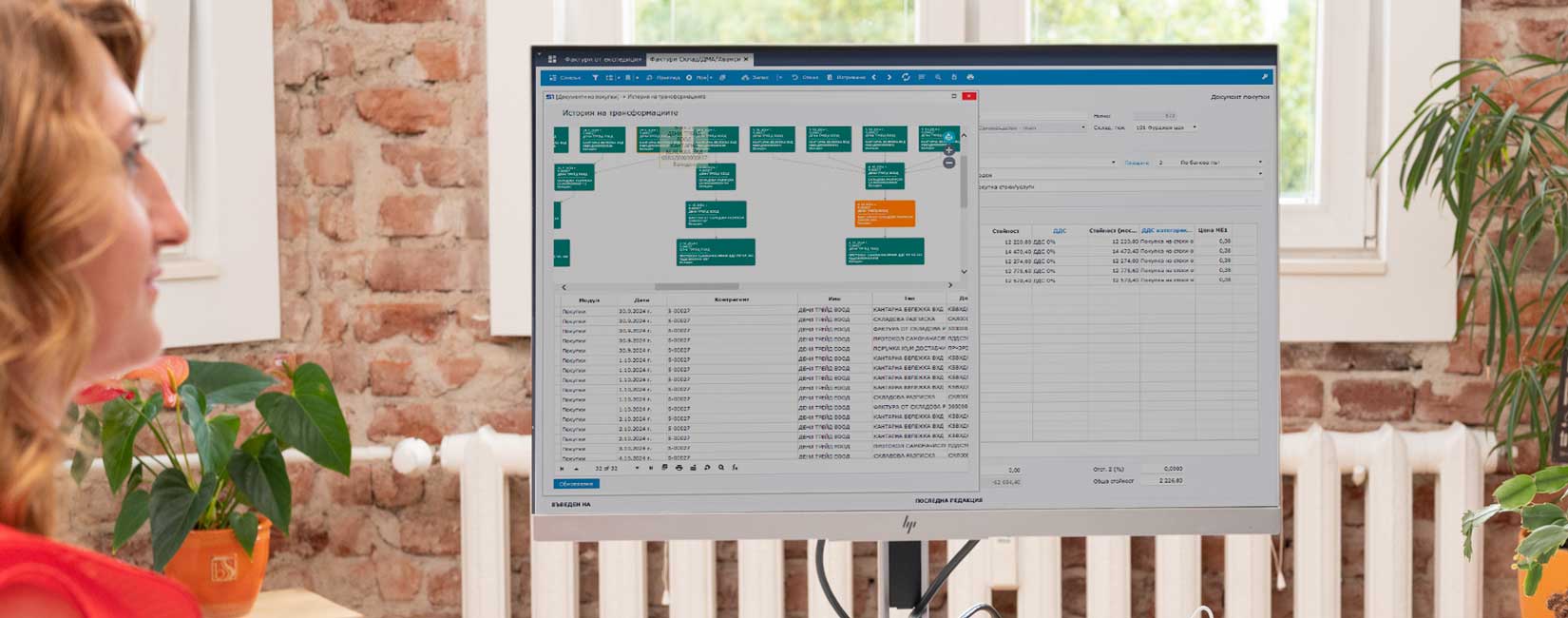Switch to Фактури от експедиция tab

pos(602,59)
